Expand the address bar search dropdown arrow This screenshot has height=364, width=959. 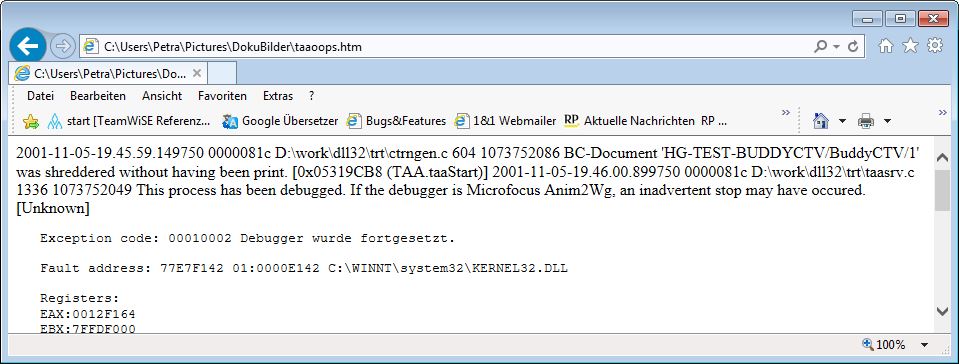click(836, 46)
